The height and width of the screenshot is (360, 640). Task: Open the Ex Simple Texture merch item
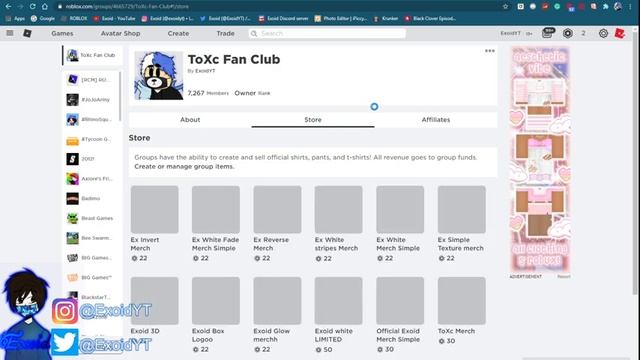click(462, 224)
